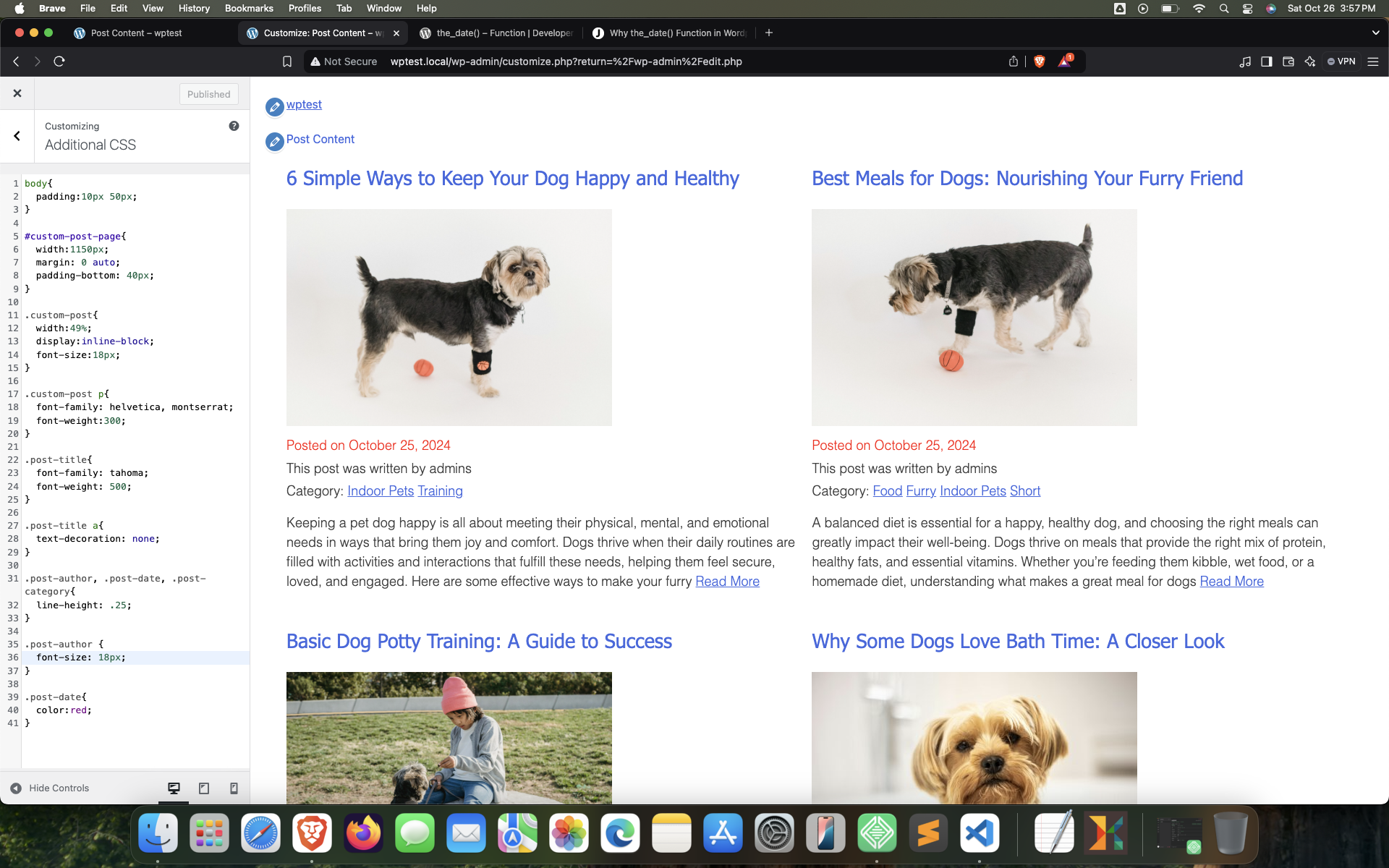Screen dimensions: 1389x868
Task: Collapse the sidebar with Hide Controls
Action: (x=50, y=788)
